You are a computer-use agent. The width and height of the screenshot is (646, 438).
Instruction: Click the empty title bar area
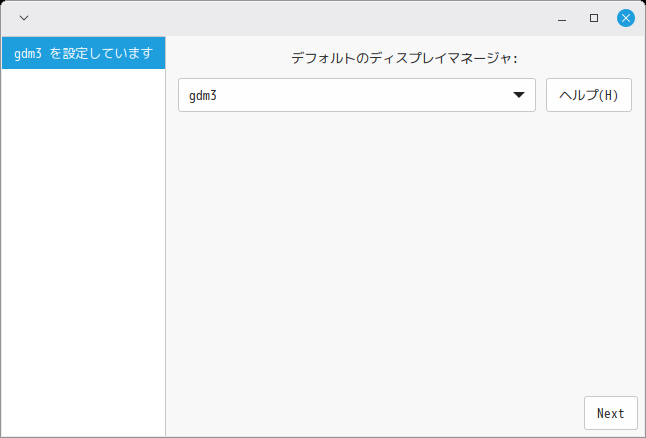pyautogui.click(x=300, y=18)
